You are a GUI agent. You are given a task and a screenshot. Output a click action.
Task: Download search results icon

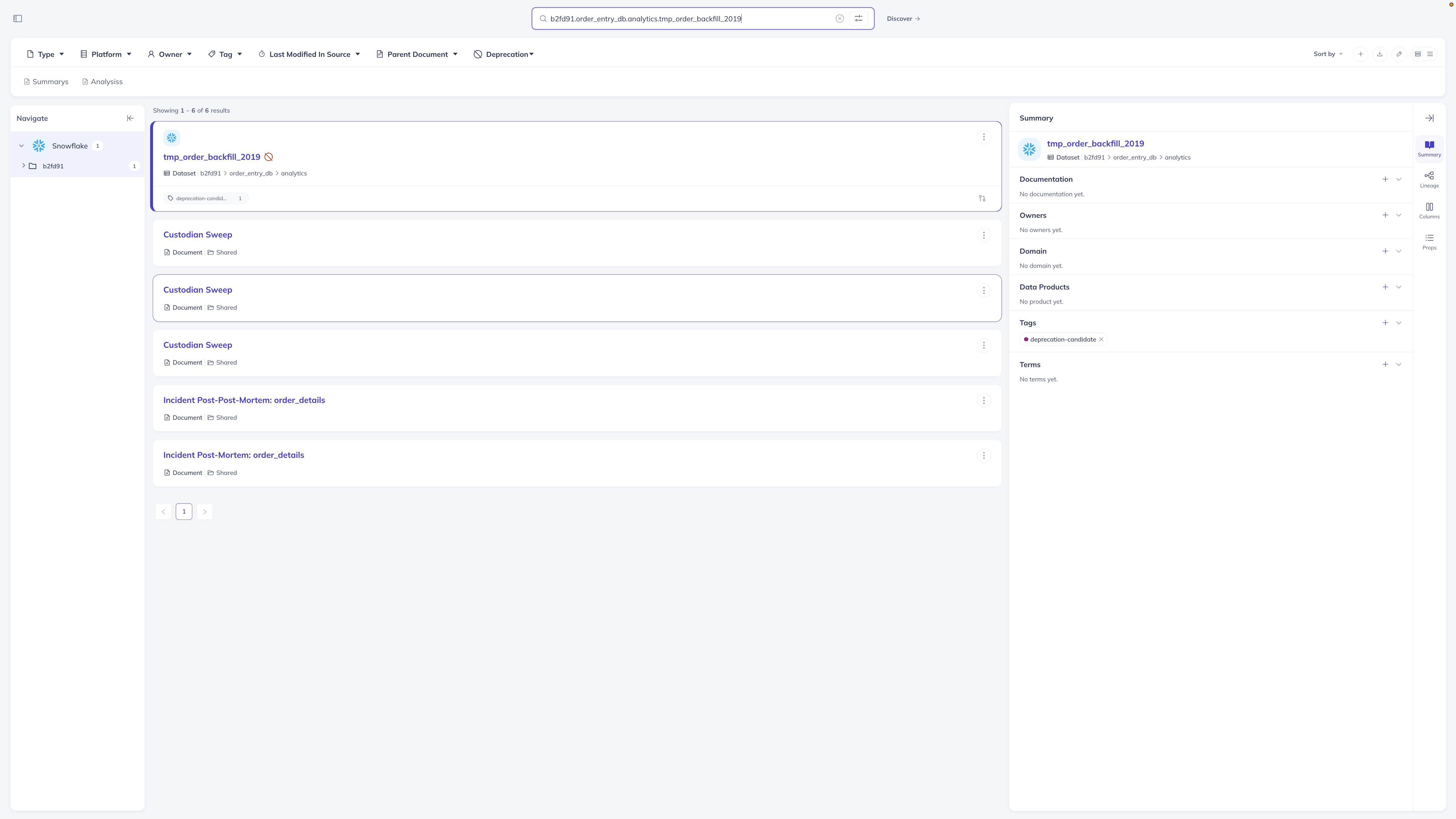coord(1380,54)
